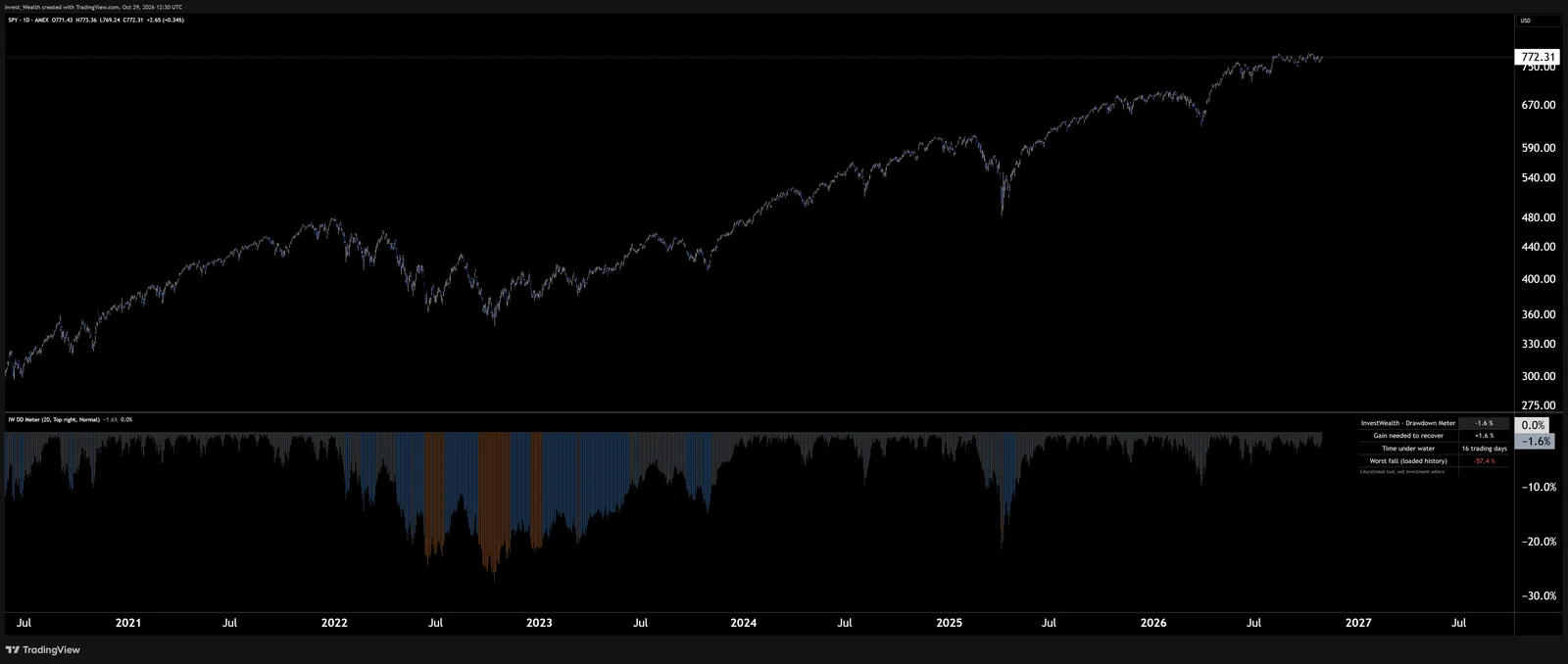Click the Invest_Wealth created with TradingView.com caption

coord(94,7)
